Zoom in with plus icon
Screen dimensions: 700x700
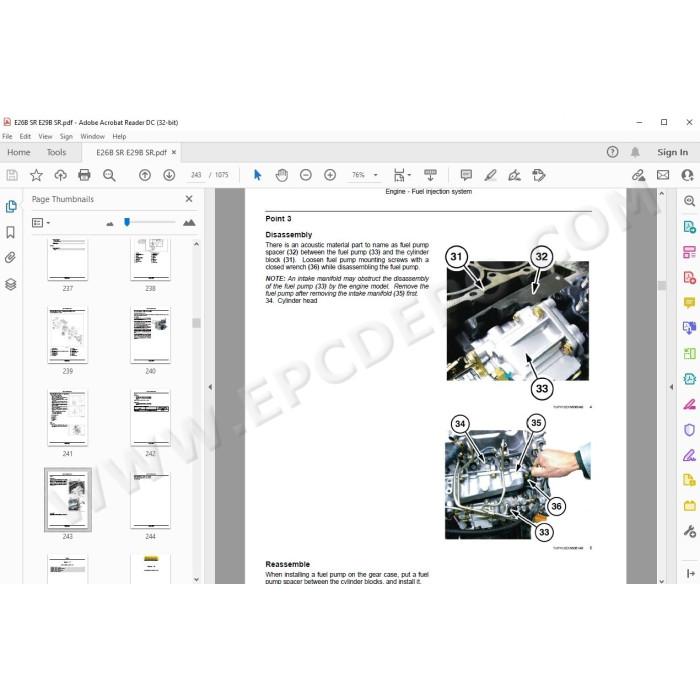(x=330, y=175)
